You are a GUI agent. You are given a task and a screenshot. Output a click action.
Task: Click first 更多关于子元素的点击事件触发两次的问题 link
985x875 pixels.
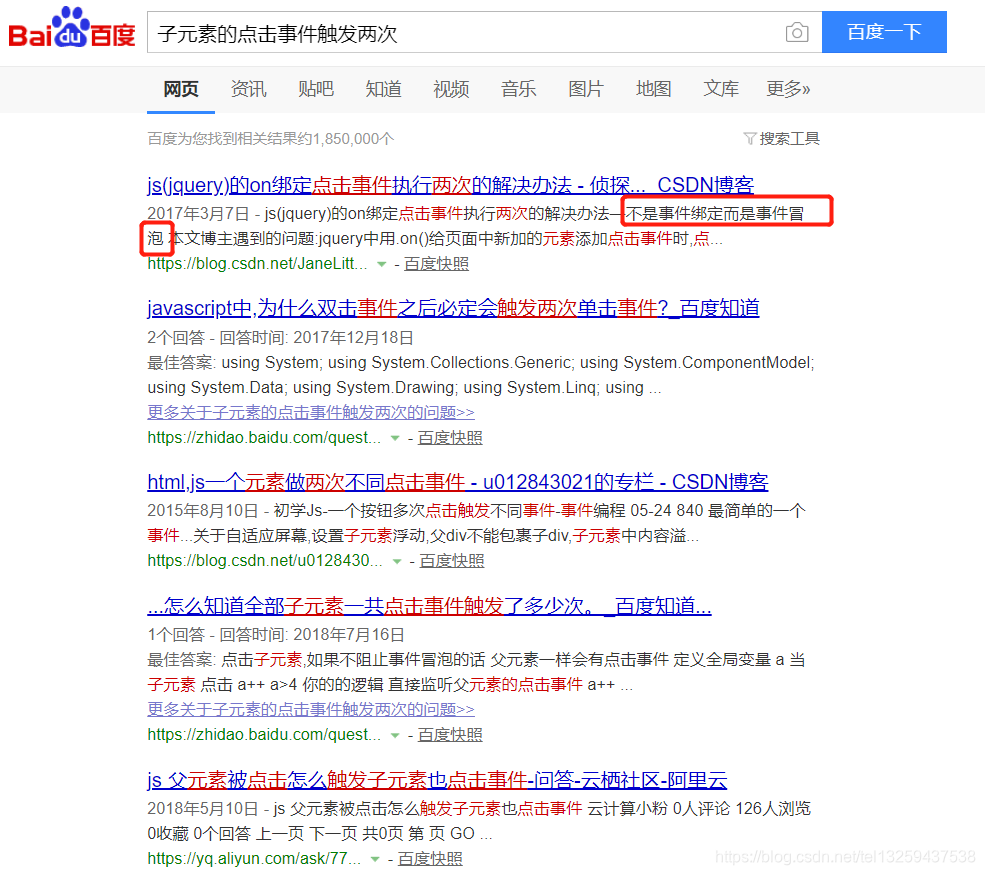click(x=311, y=412)
